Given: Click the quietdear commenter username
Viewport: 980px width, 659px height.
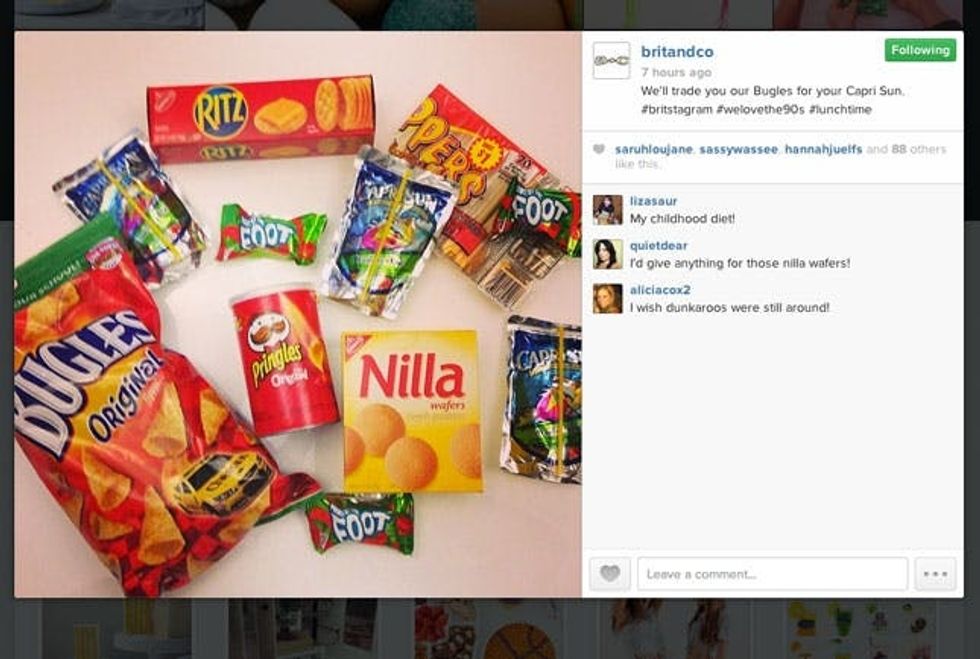Looking at the screenshot, I should 658,246.
